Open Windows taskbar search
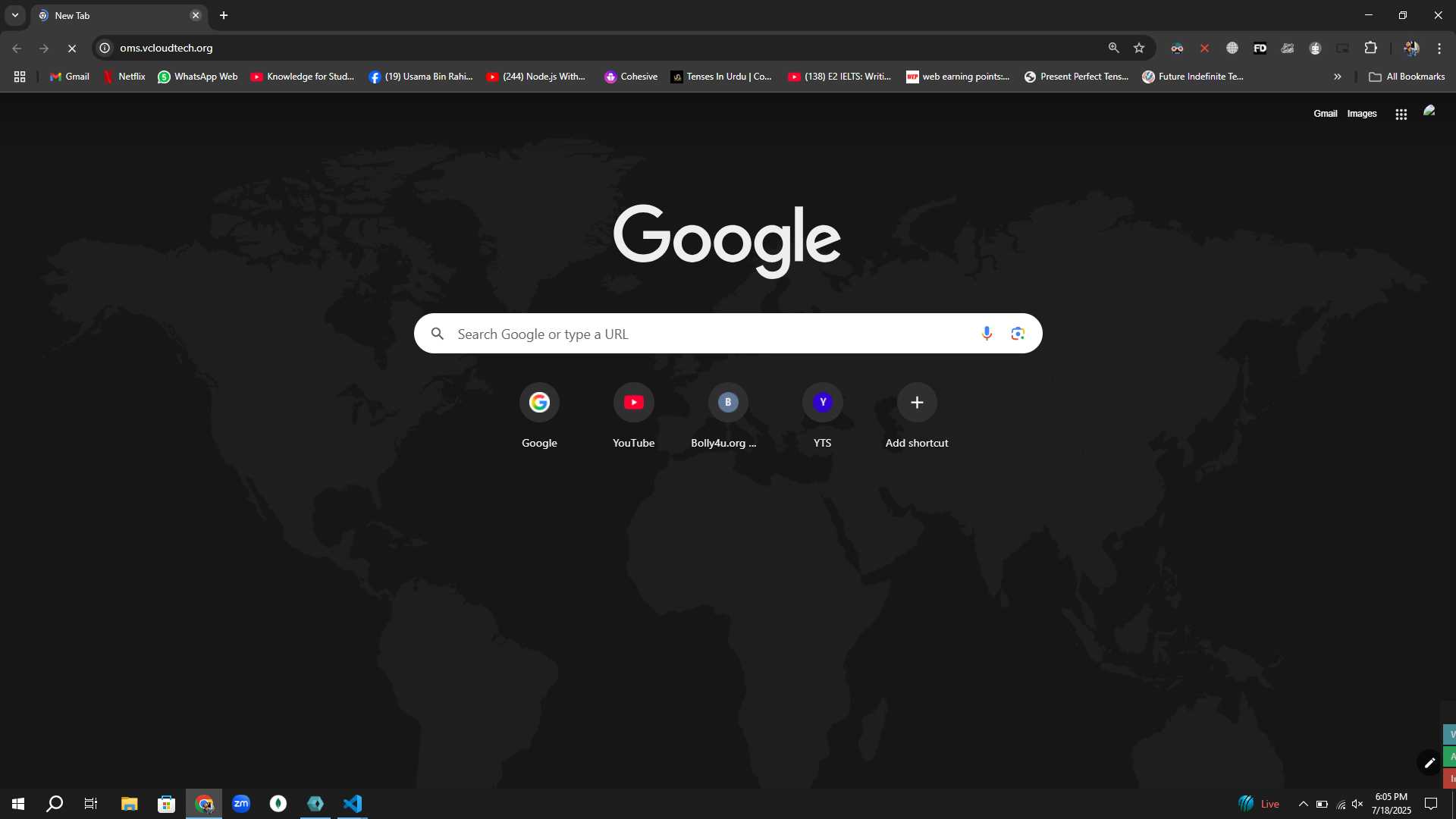 (x=55, y=804)
